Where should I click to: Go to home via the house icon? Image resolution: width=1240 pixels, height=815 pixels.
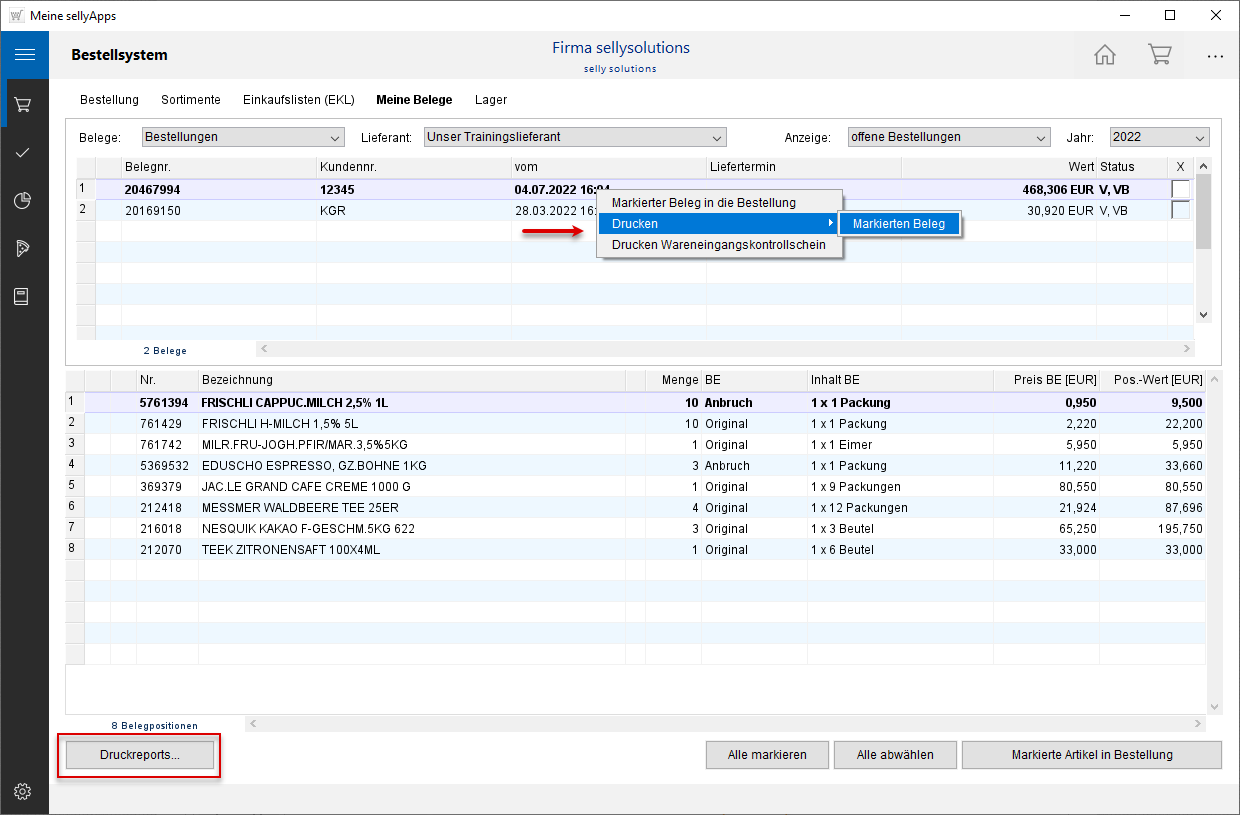1104,55
